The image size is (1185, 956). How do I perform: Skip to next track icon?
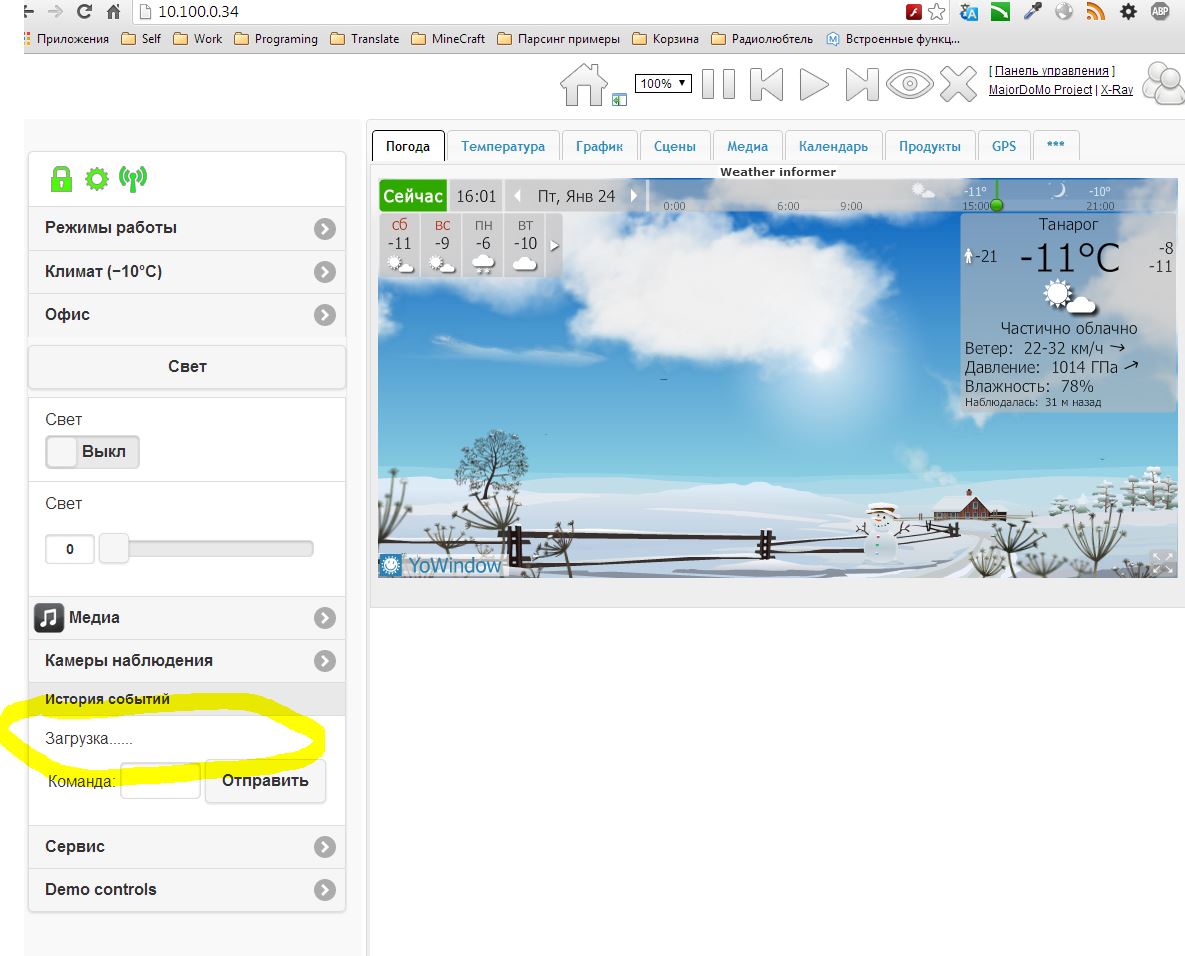862,84
